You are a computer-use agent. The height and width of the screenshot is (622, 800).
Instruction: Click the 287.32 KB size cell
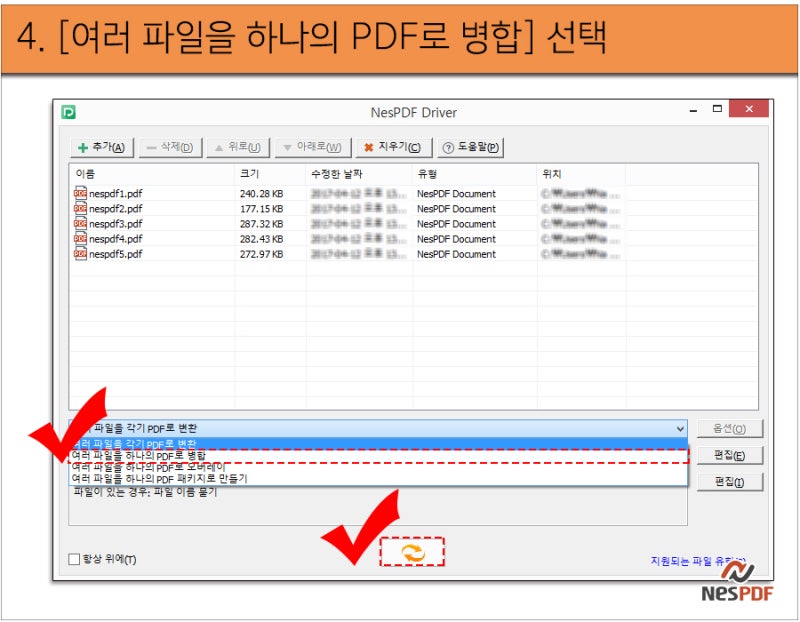[261, 224]
